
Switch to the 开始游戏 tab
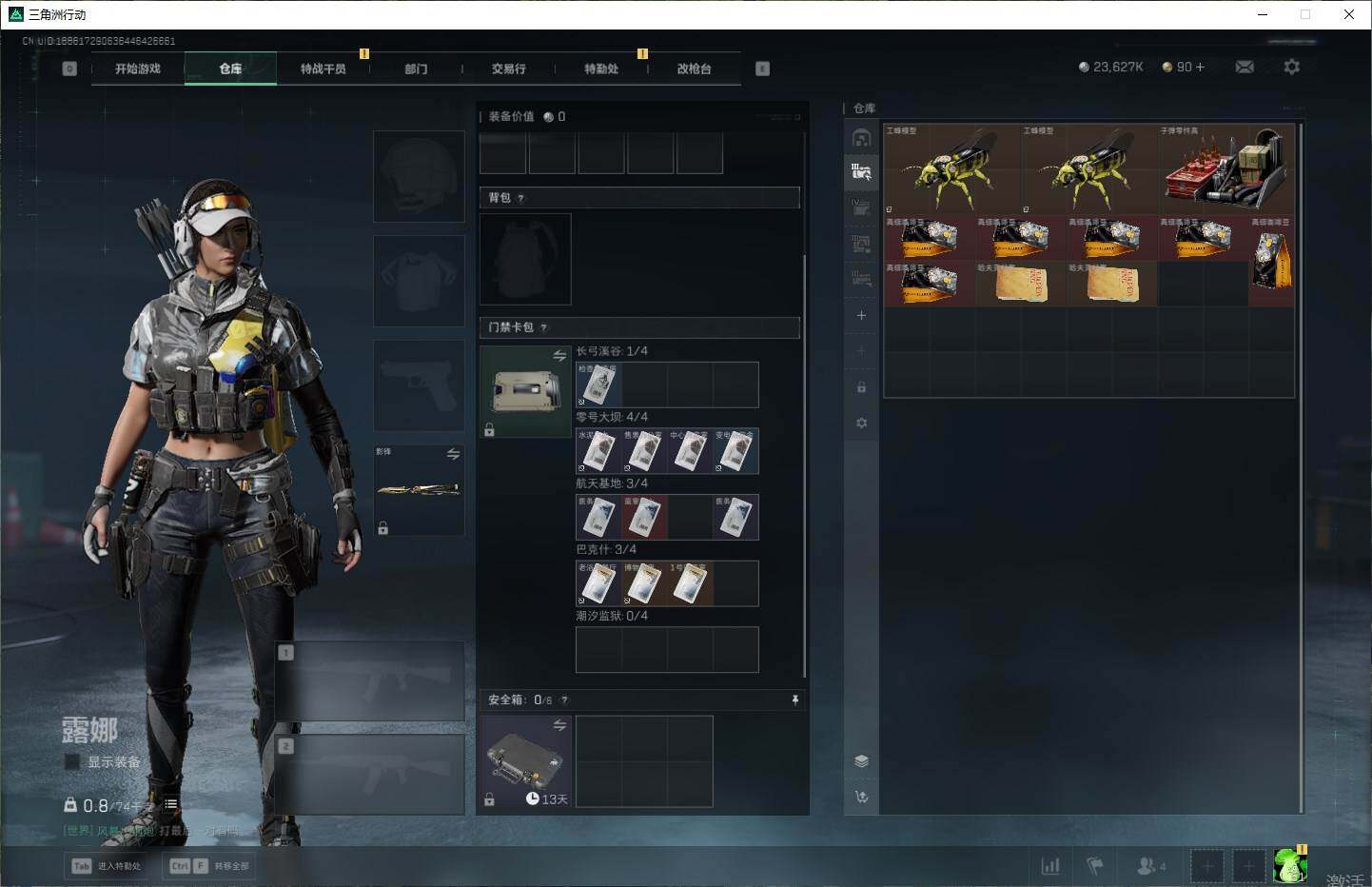pyautogui.click(x=138, y=69)
